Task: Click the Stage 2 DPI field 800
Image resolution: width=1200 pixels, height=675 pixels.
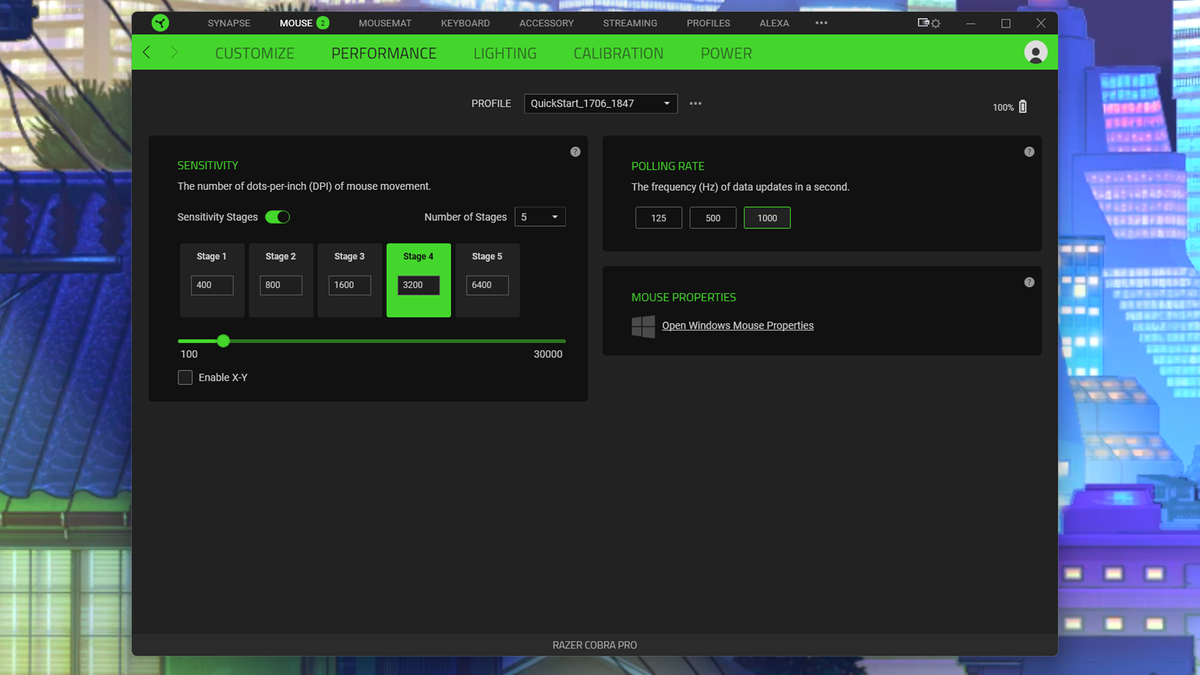Action: (281, 285)
